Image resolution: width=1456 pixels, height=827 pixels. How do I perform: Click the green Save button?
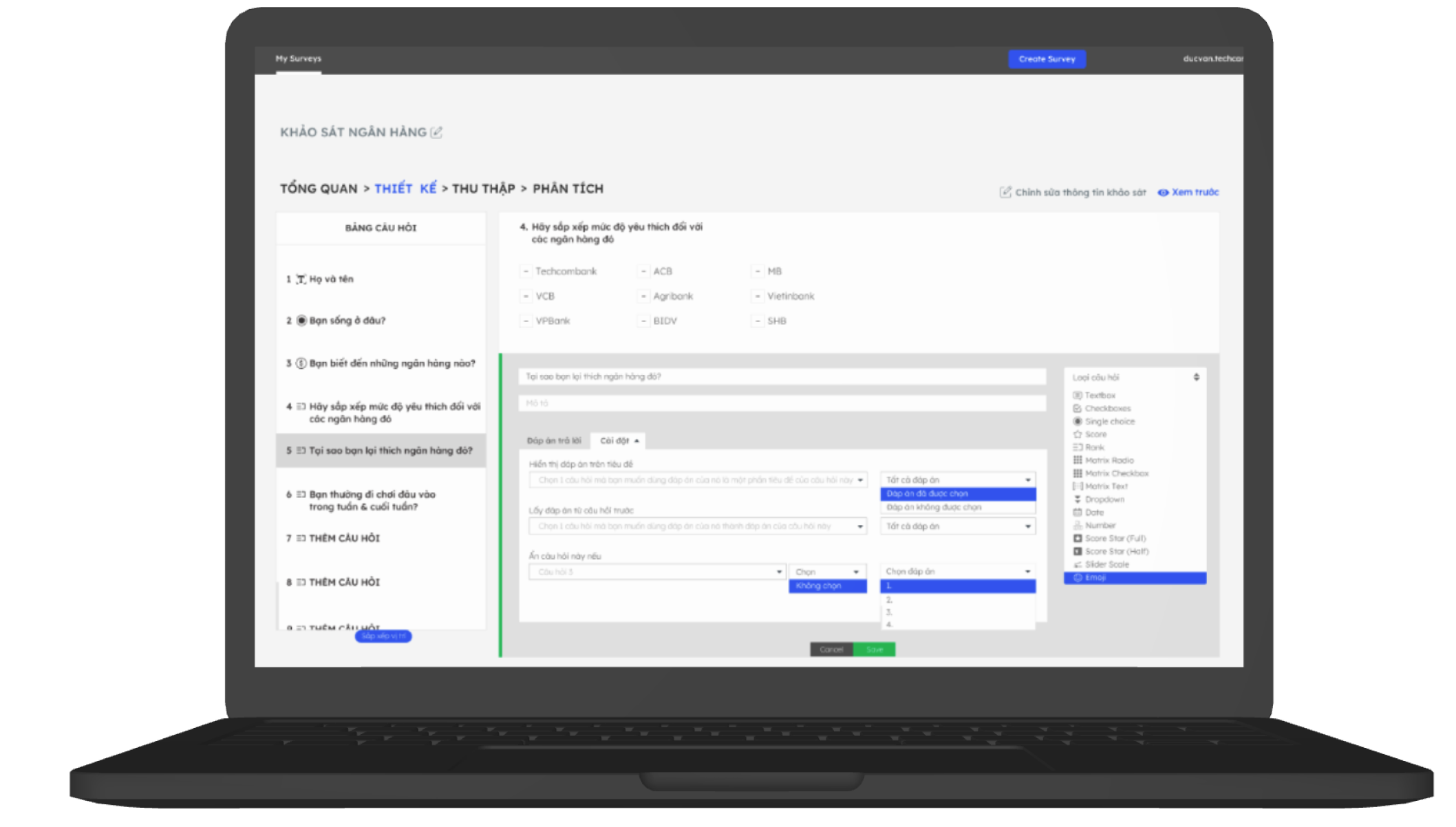point(874,649)
